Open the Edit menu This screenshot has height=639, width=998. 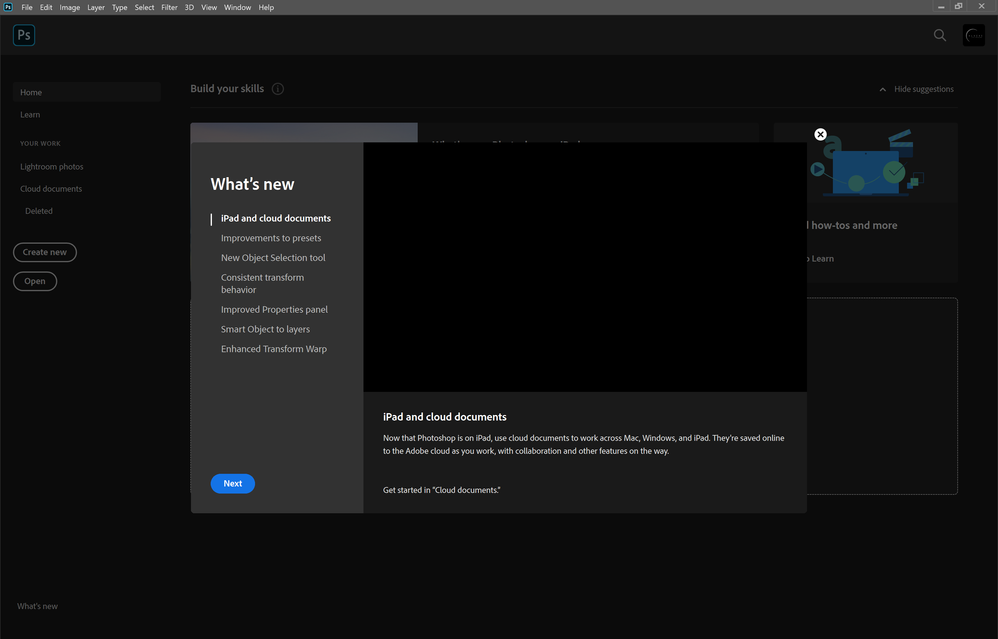tap(46, 8)
